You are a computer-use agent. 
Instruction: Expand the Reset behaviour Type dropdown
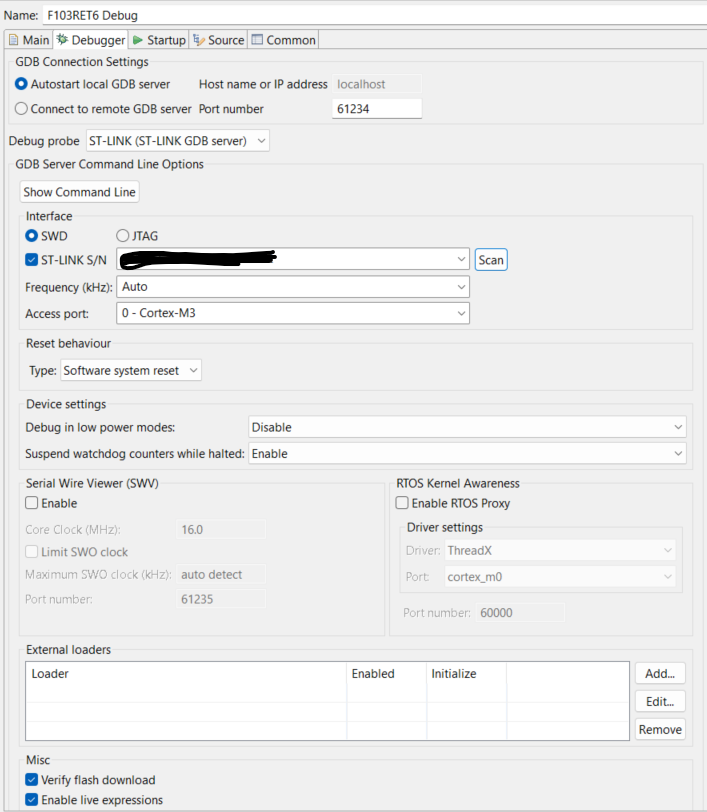click(x=130, y=370)
